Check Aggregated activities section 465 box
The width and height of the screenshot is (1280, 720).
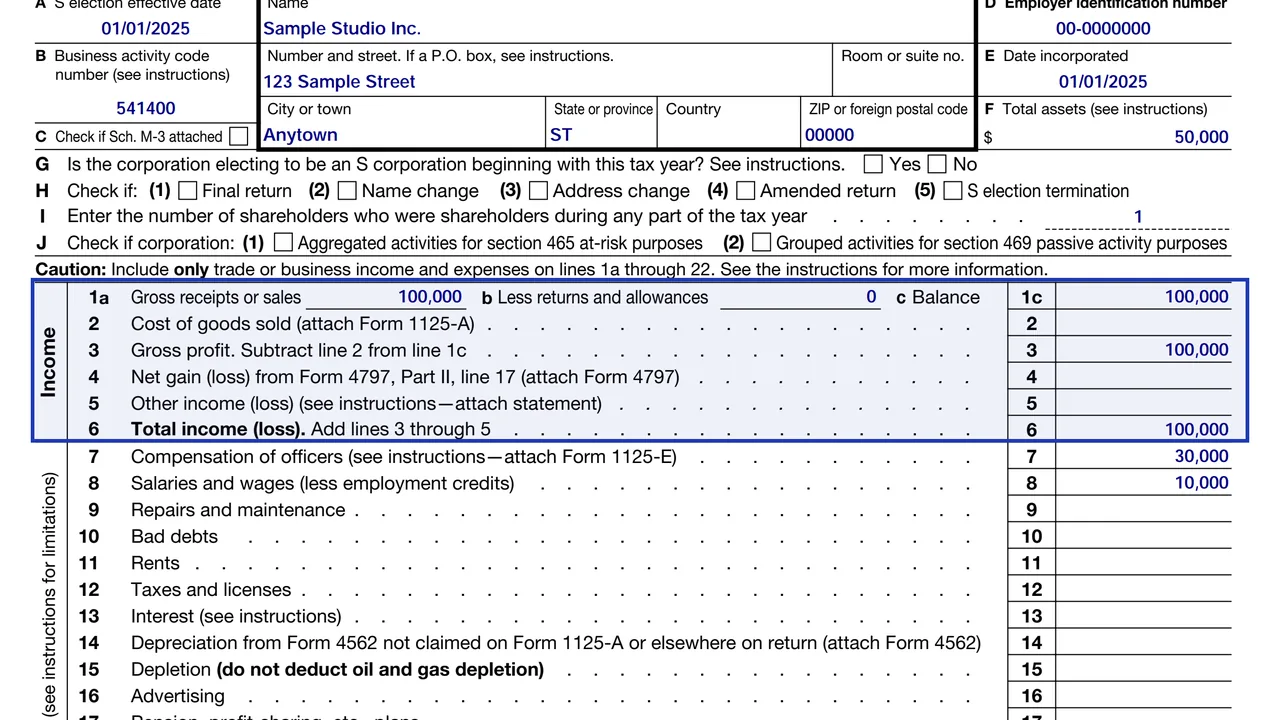click(283, 242)
